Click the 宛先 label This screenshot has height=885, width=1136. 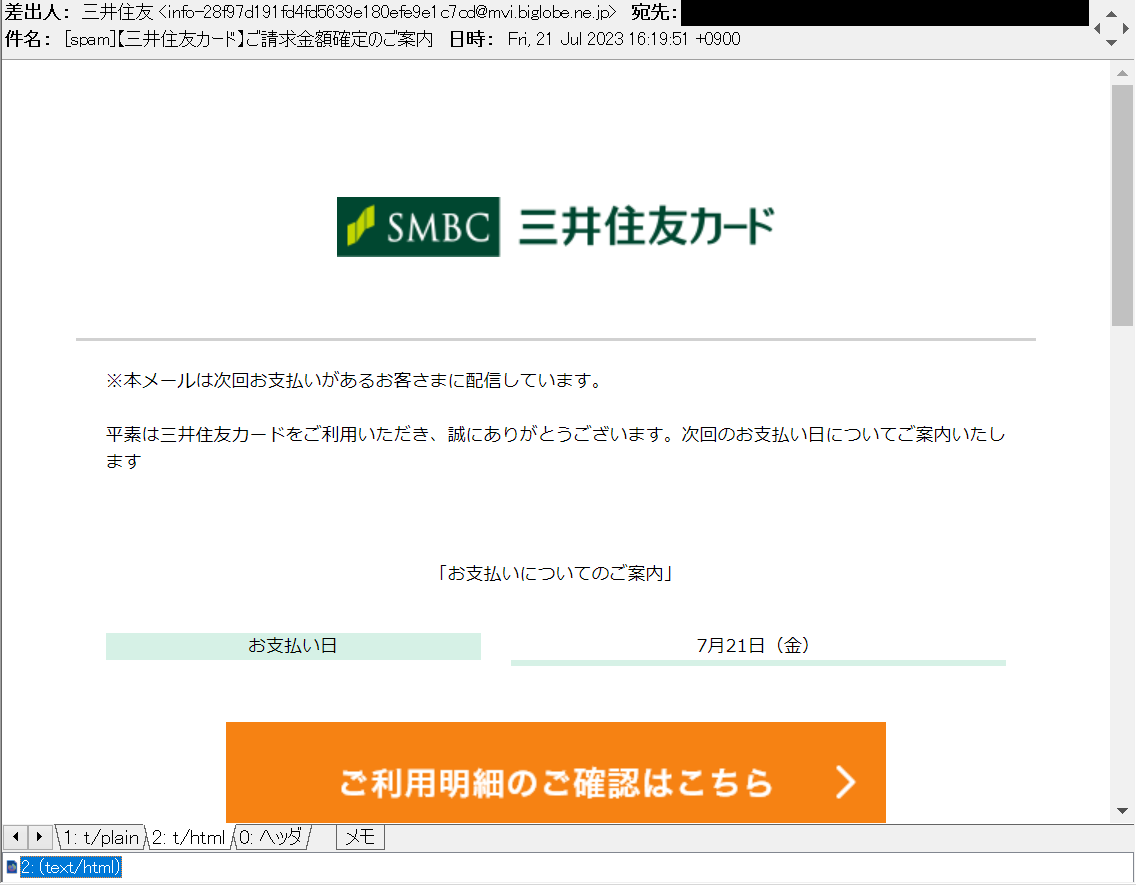pos(654,12)
